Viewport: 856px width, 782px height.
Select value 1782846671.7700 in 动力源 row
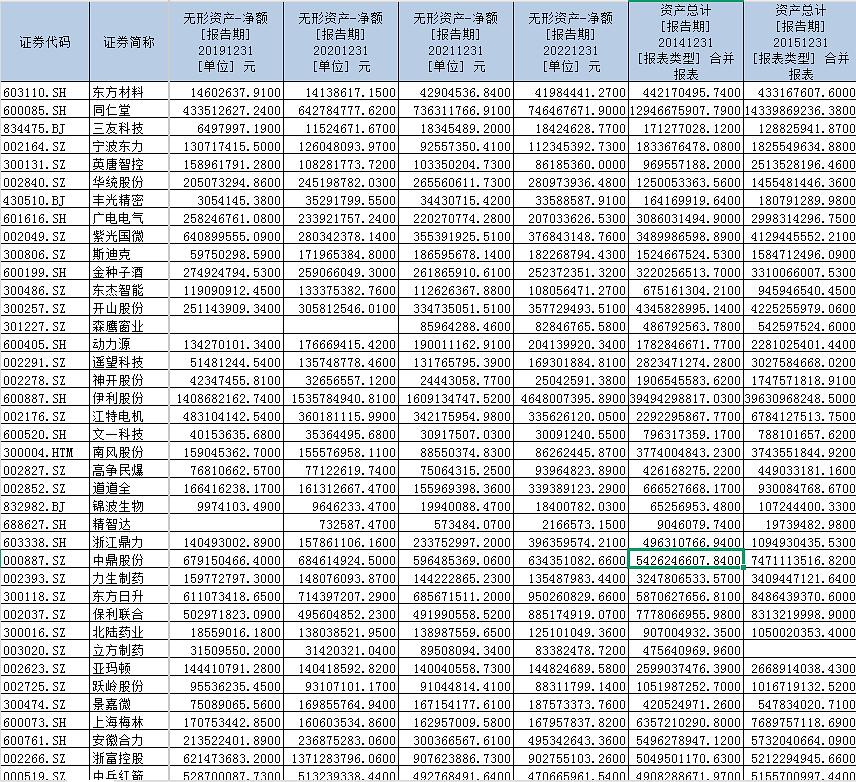[x=686, y=344]
